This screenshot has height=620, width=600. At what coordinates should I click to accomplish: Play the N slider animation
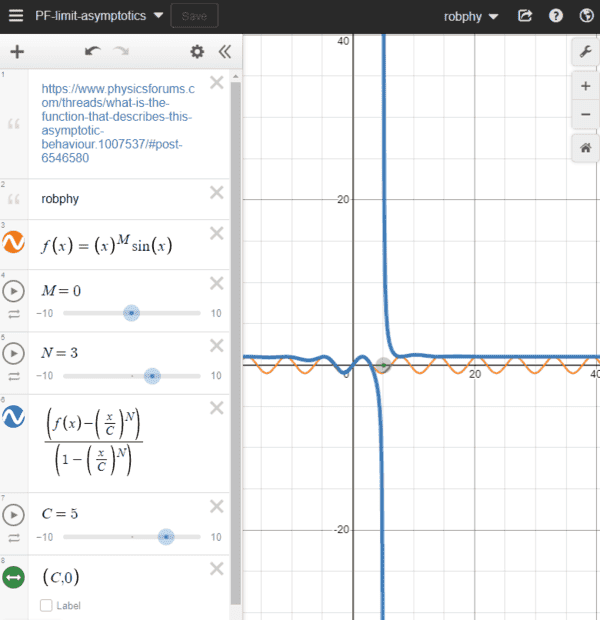[13, 353]
